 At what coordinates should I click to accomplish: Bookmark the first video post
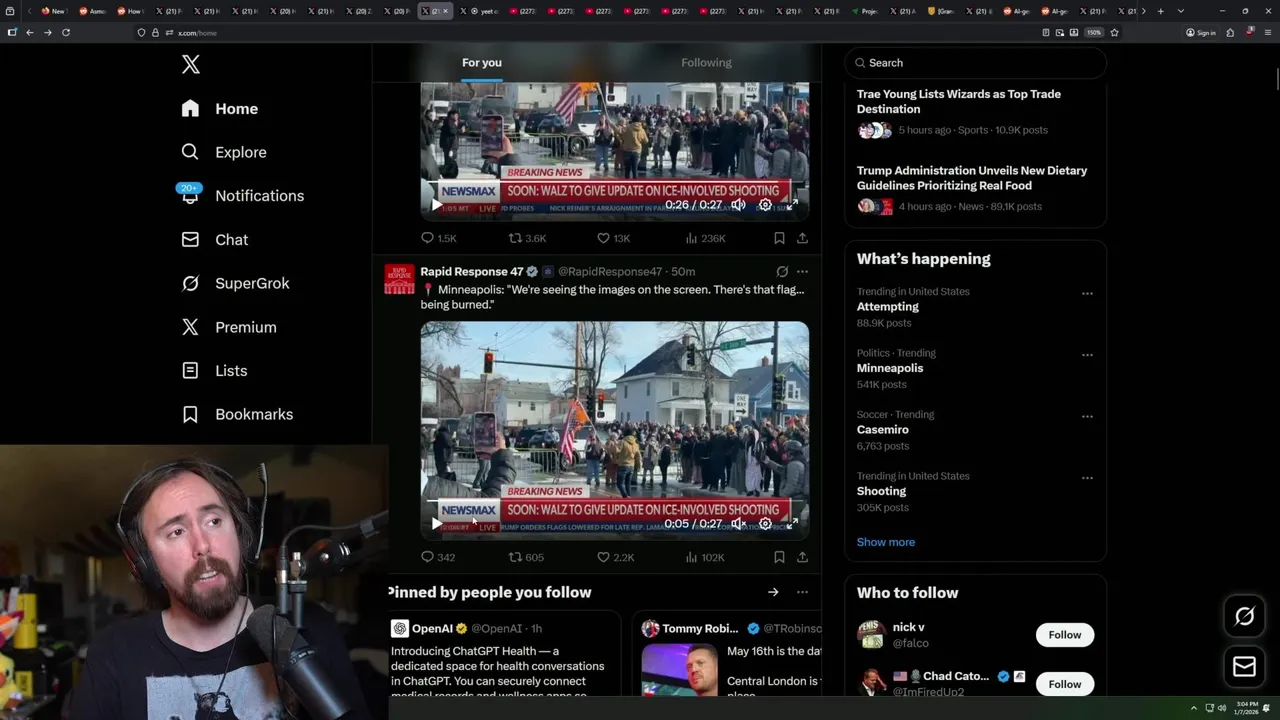point(779,238)
